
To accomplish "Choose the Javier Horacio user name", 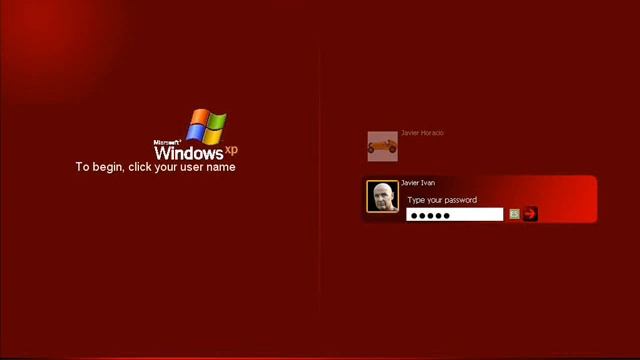I will 422,133.
